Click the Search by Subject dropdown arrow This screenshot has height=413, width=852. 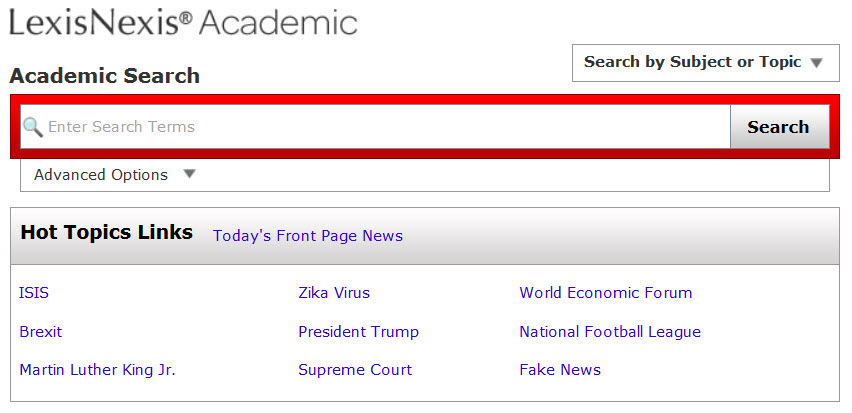tap(816, 63)
